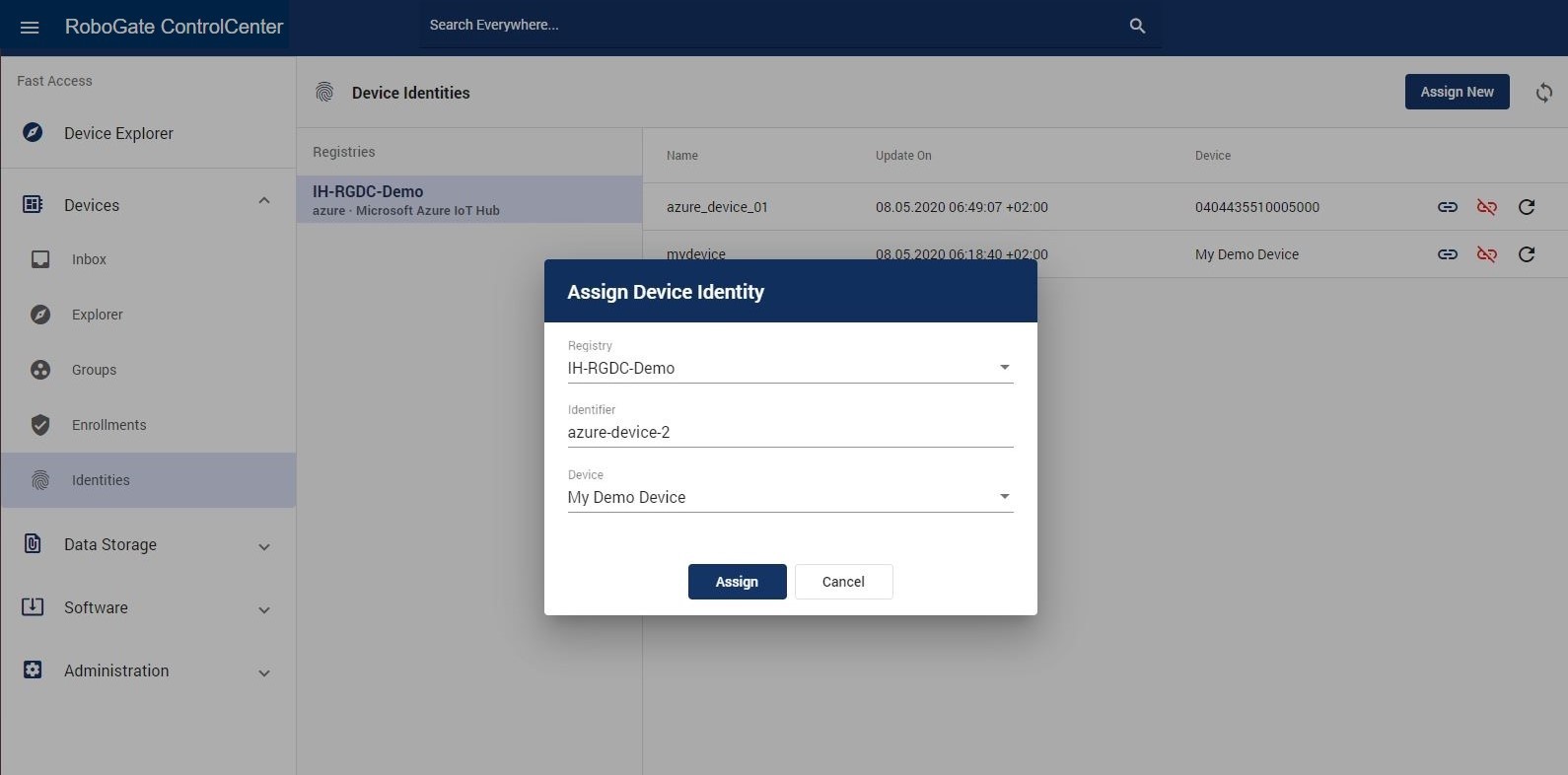The width and height of the screenshot is (1568, 775).
Task: Expand the Data Storage section chevron
Action: [x=264, y=547]
